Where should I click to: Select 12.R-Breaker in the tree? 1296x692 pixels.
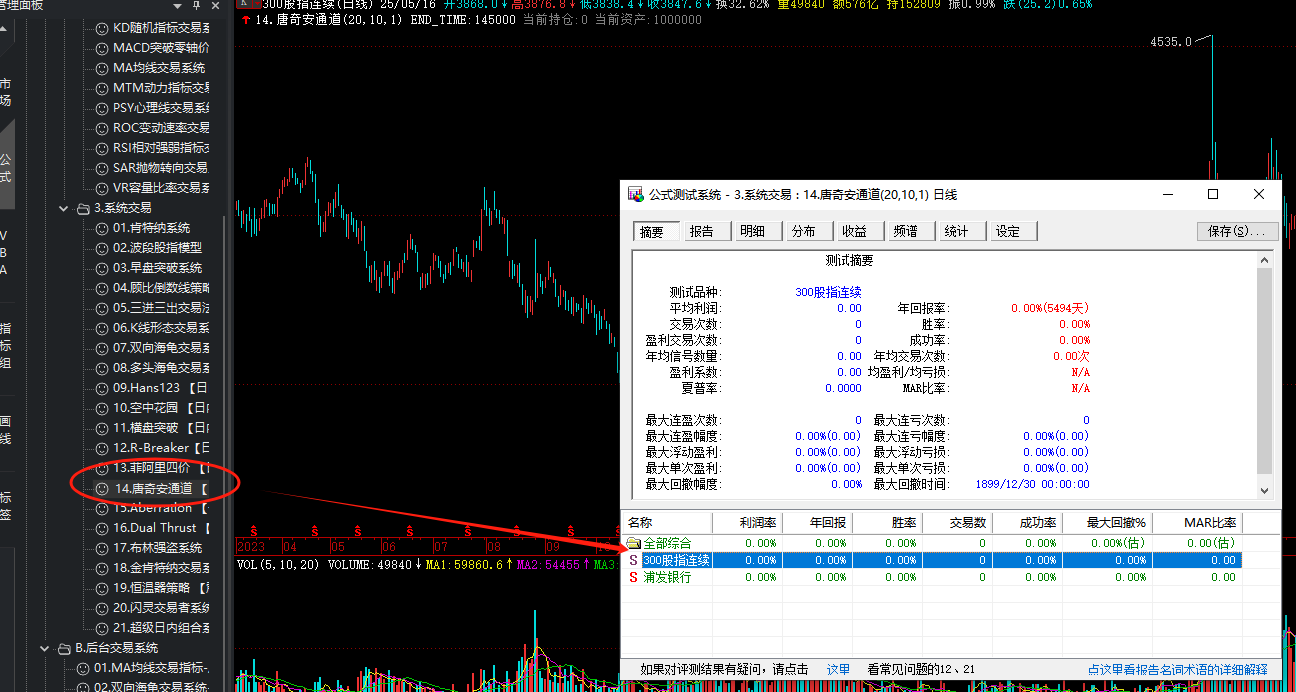click(x=161, y=448)
